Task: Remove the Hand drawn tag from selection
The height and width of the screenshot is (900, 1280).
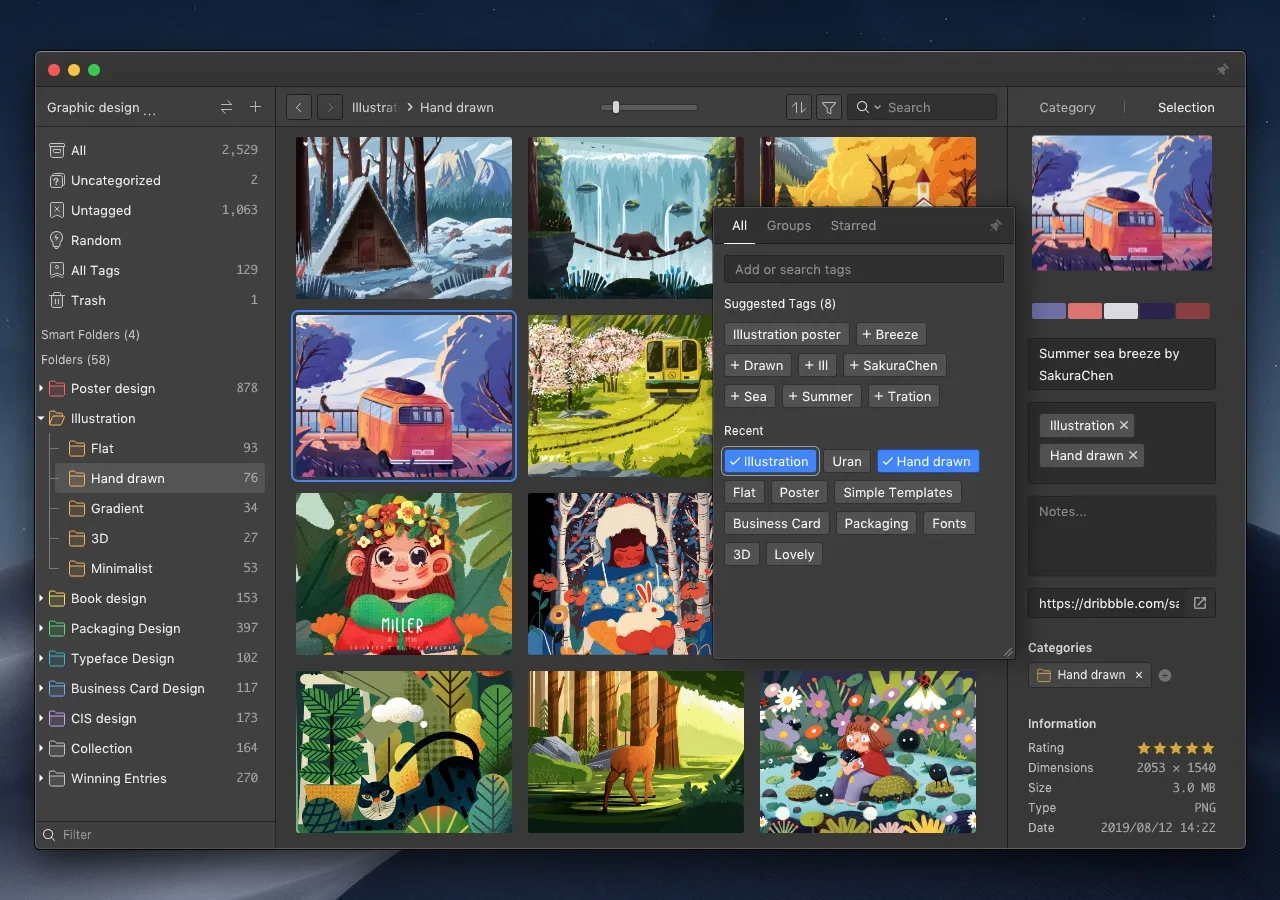Action: [x=1133, y=455]
